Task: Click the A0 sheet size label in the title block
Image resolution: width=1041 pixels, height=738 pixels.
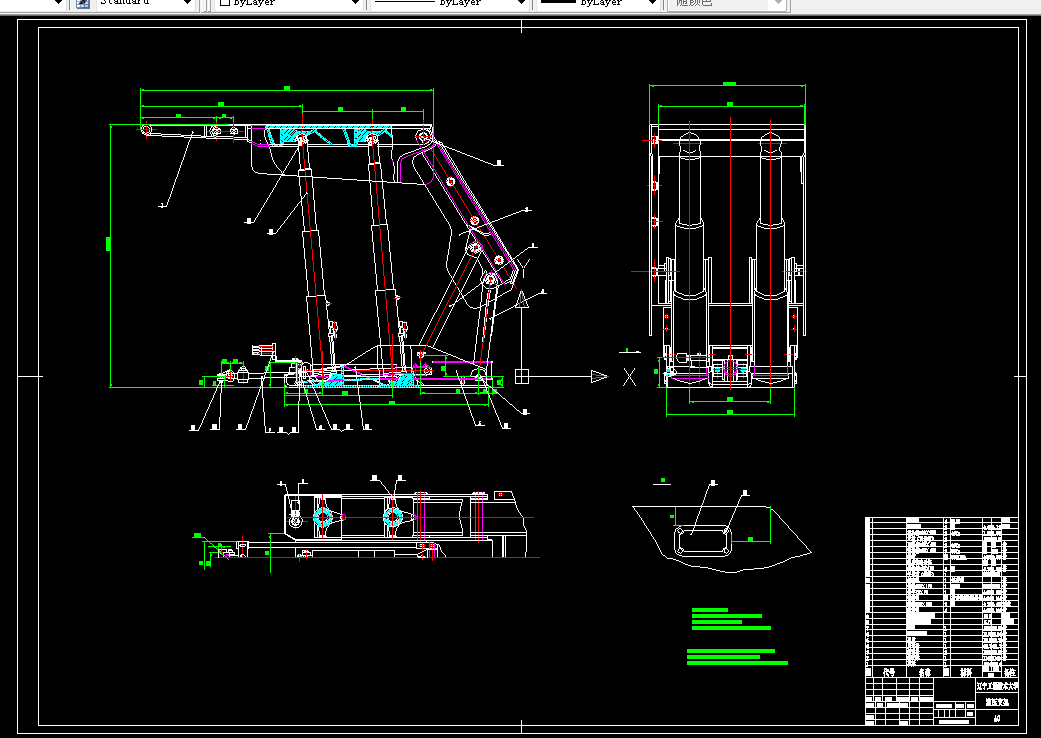Action: click(997, 718)
